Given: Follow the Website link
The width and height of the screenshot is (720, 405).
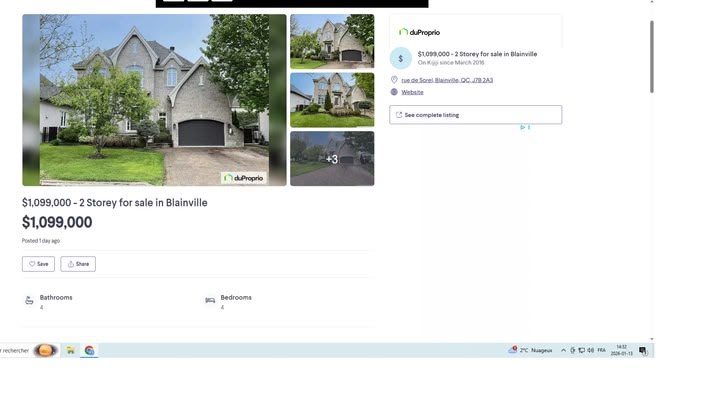Looking at the screenshot, I should coord(412,92).
